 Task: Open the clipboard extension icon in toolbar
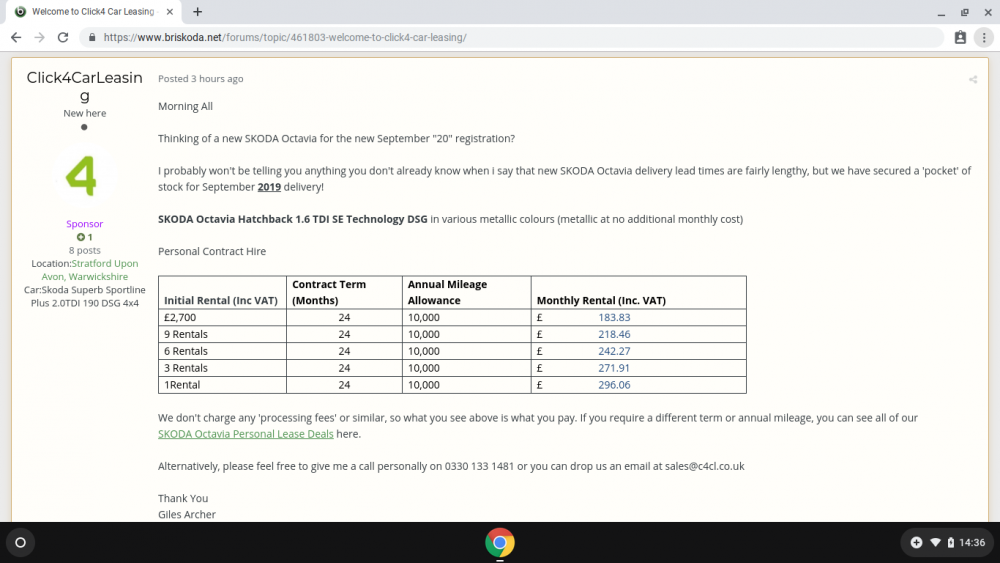(960, 38)
